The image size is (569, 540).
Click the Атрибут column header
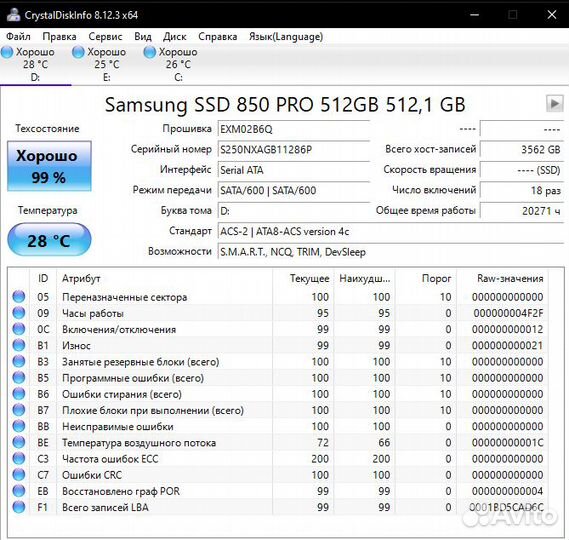164,278
